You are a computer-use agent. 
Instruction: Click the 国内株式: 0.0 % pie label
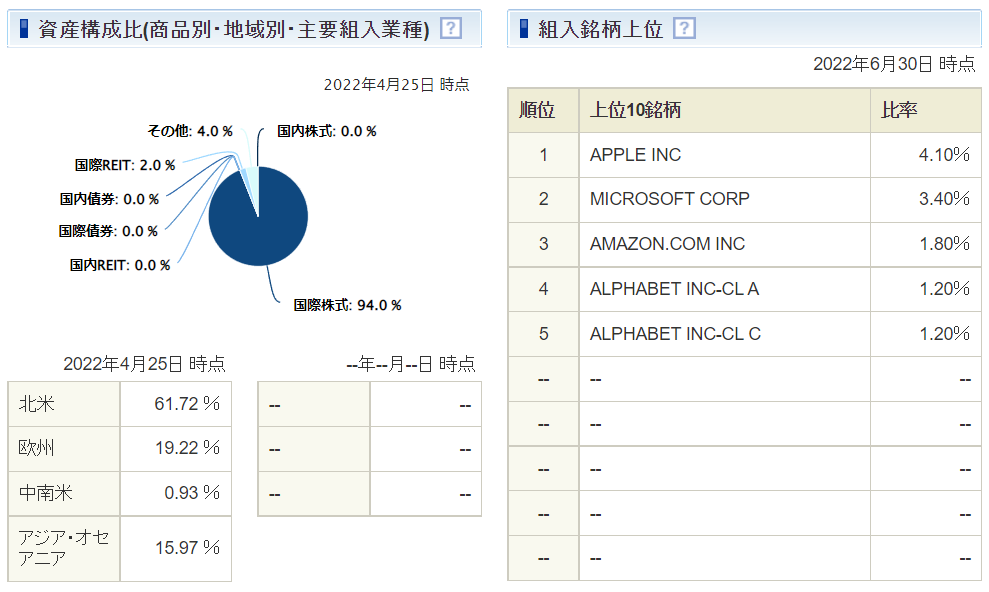pos(326,131)
